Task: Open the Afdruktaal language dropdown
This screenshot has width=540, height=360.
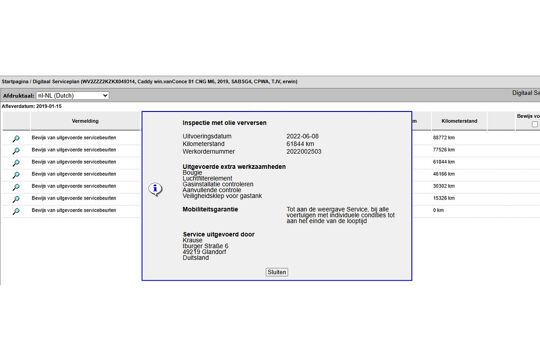Action: point(73,95)
